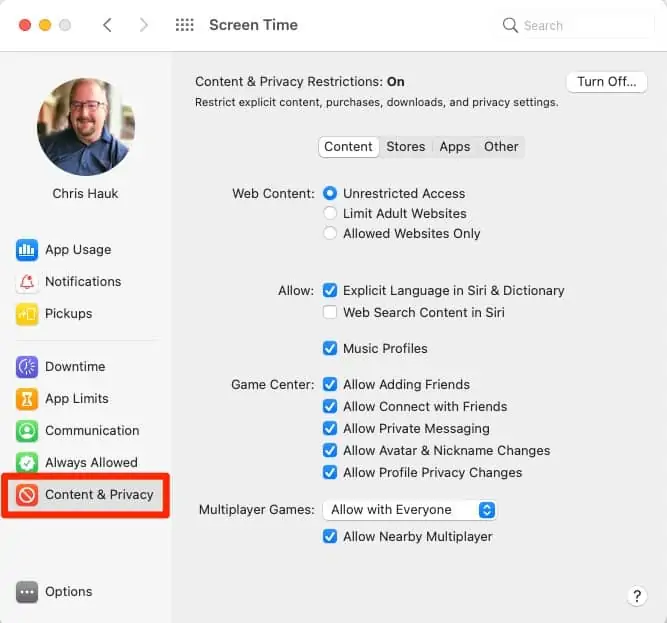Uncheck Explicit Language in Siri & Dictionary
This screenshot has height=623, width=667.
point(330,290)
